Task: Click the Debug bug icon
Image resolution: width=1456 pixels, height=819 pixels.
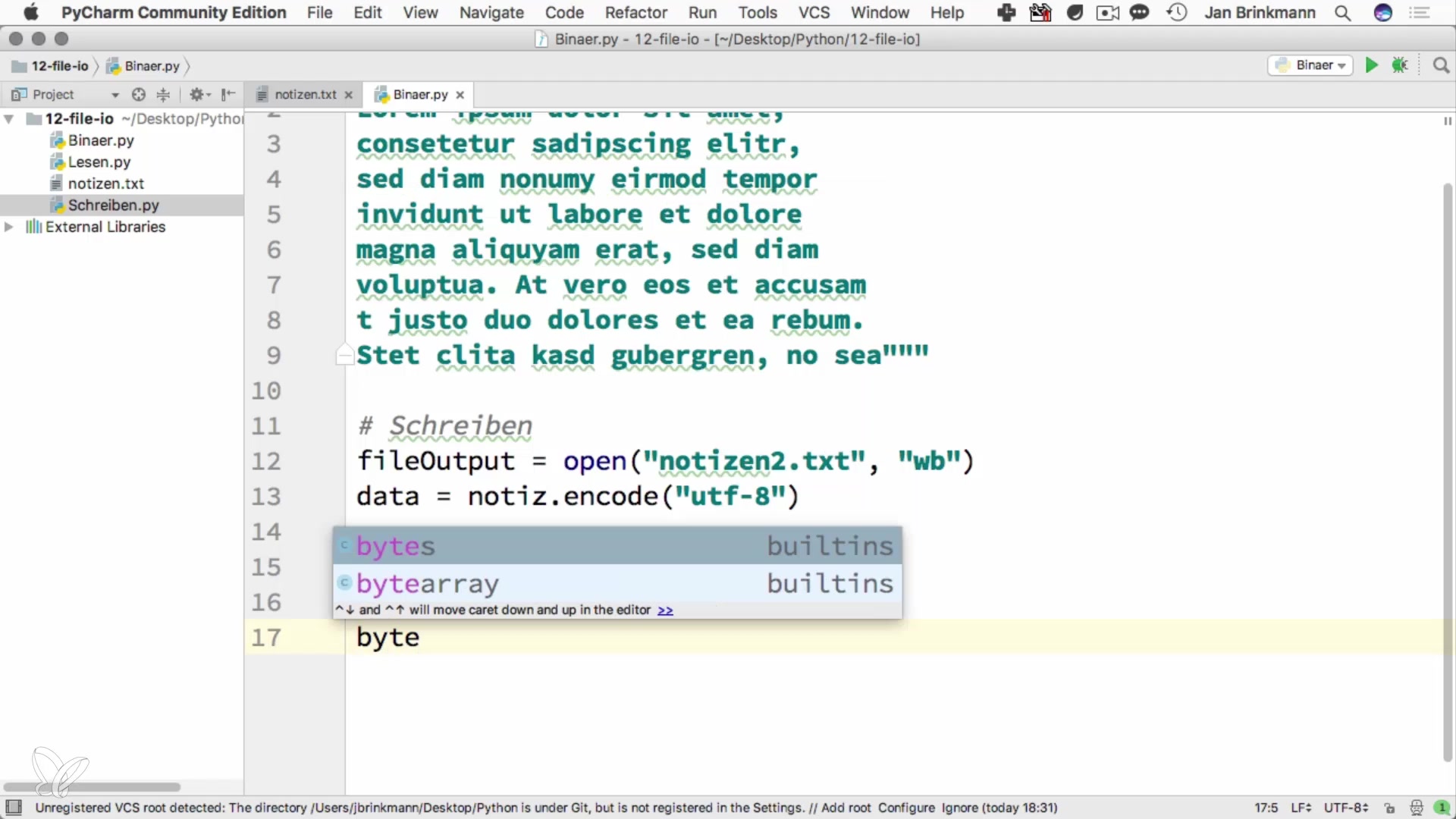Action: [1400, 65]
